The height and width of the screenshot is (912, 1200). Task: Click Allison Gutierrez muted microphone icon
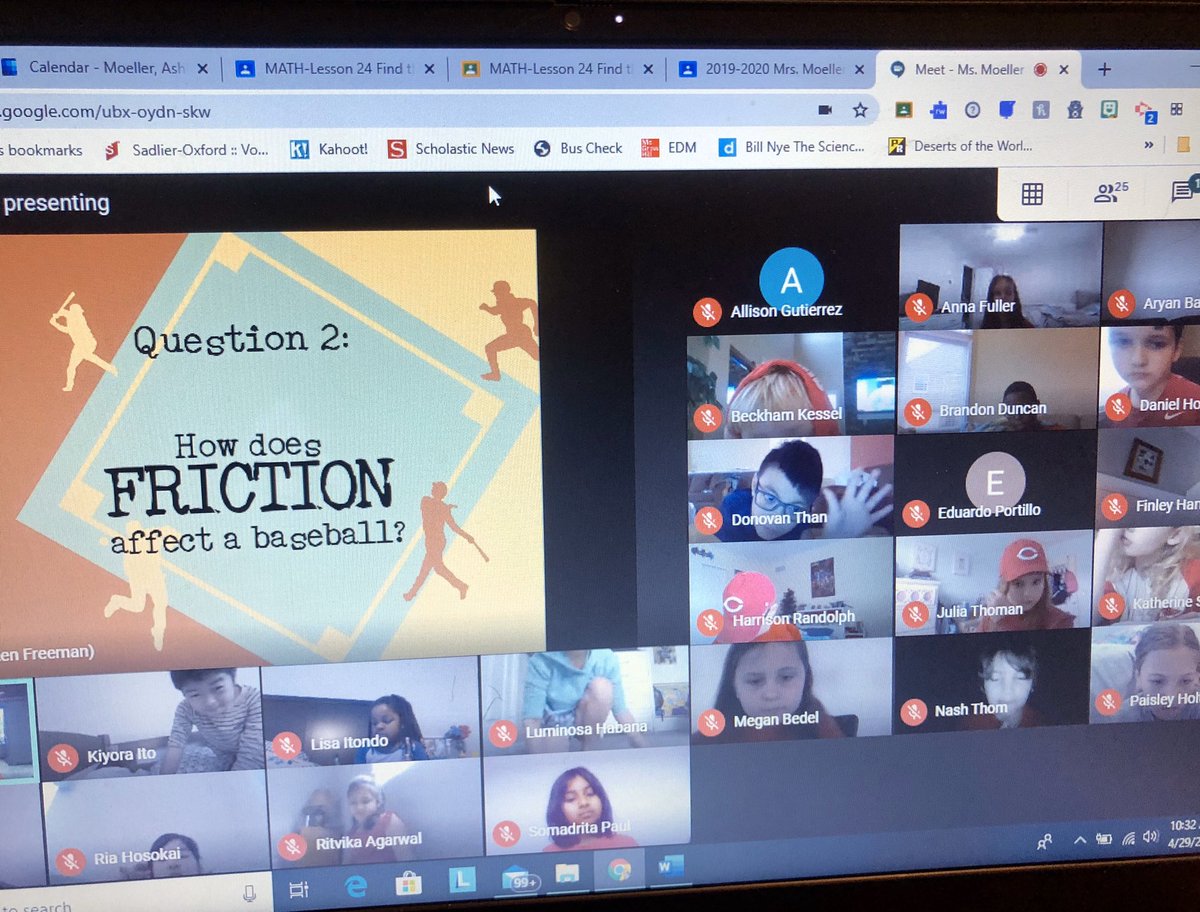[x=708, y=312]
